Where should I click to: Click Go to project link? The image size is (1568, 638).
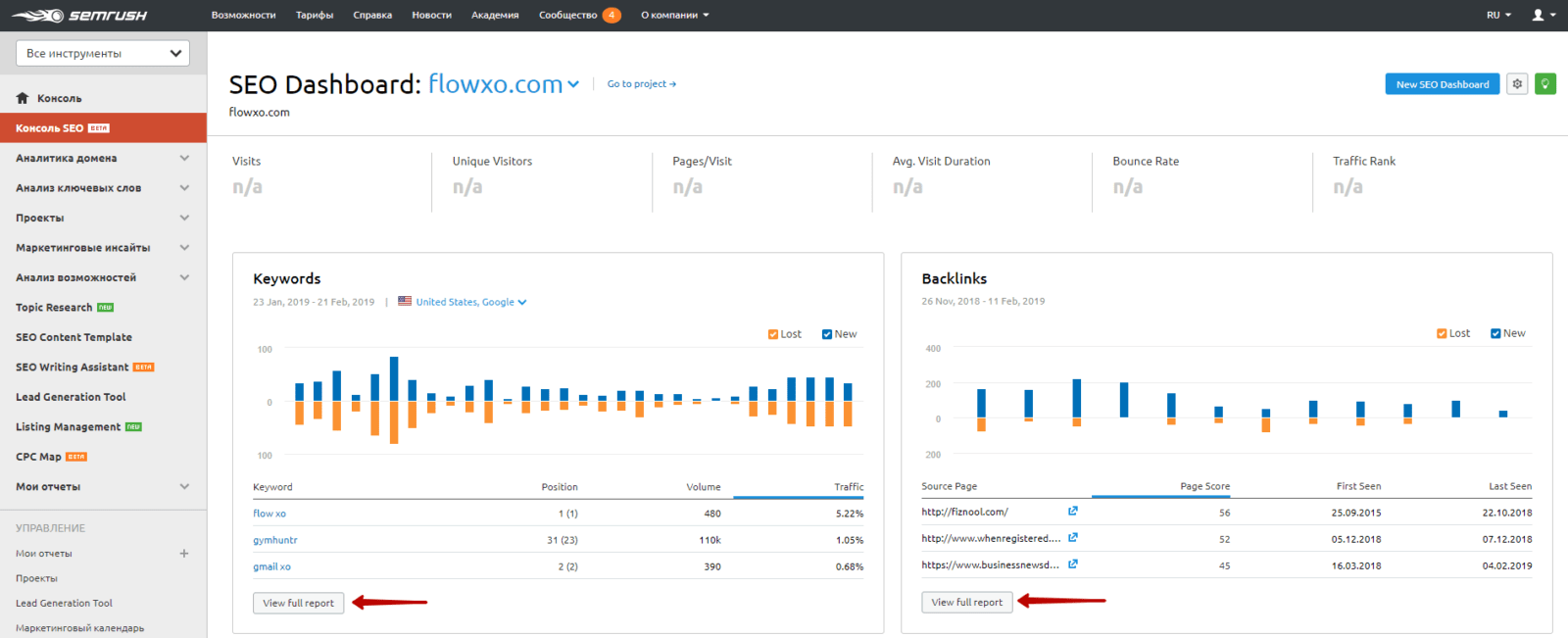(642, 84)
